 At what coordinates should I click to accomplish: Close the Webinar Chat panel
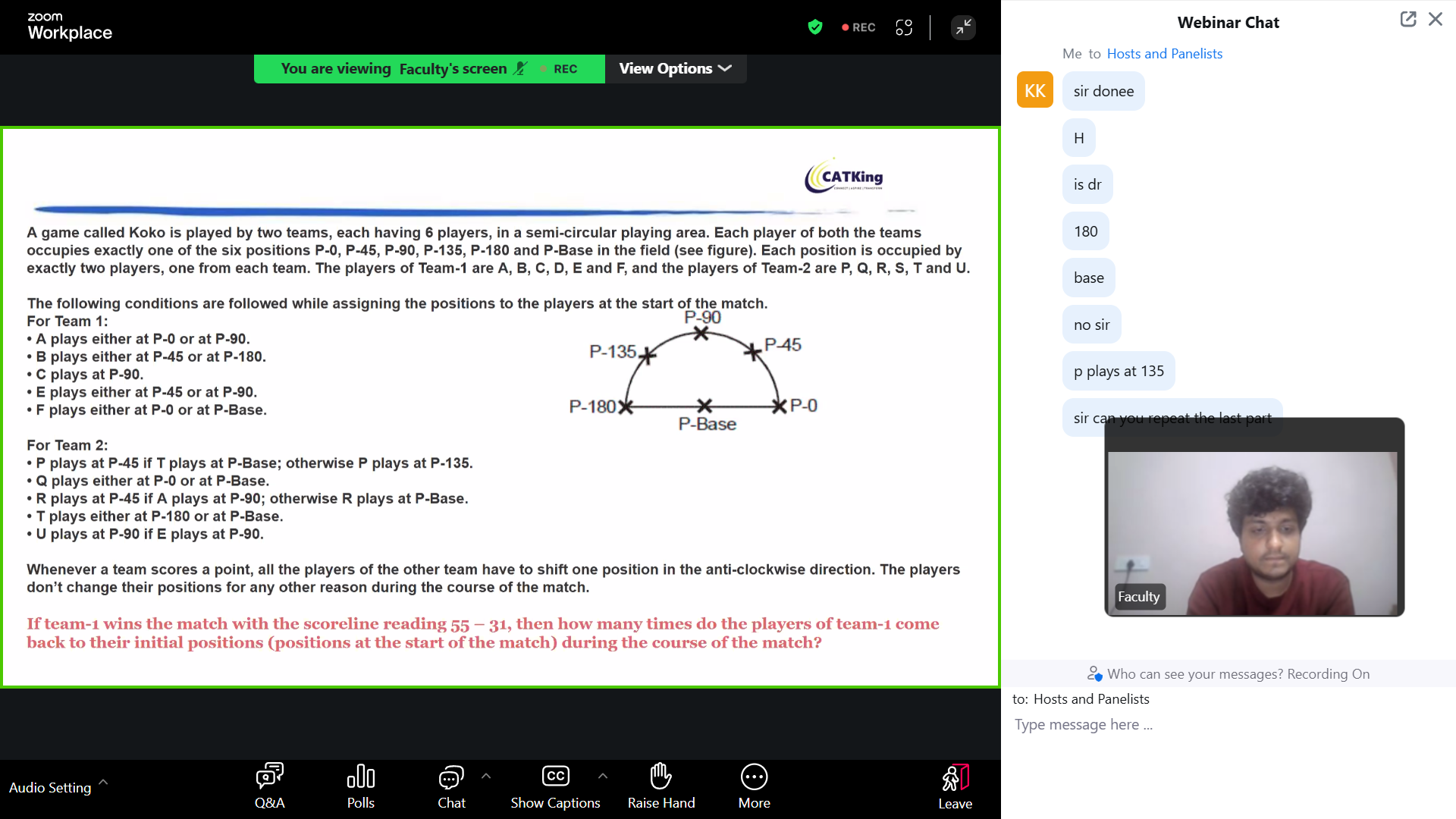[x=1436, y=20]
